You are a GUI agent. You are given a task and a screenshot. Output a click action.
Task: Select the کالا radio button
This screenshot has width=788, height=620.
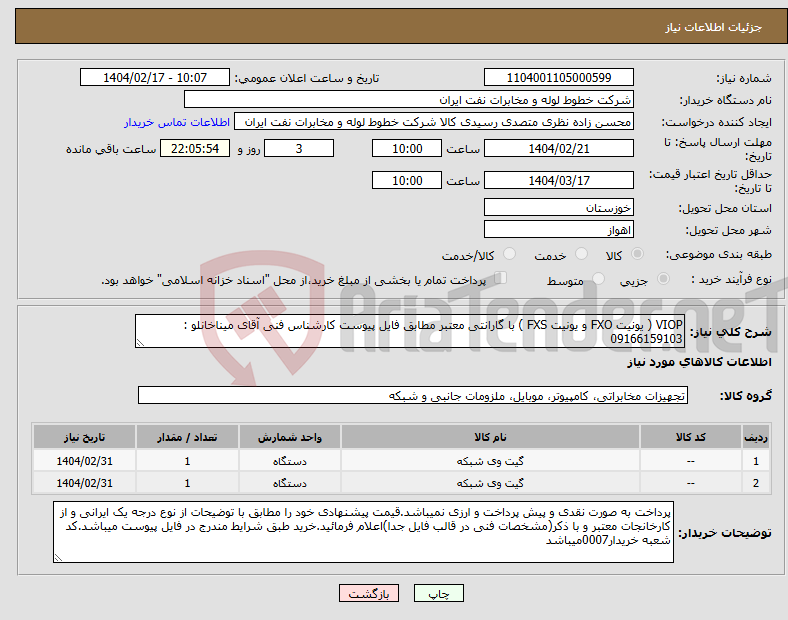click(x=637, y=254)
